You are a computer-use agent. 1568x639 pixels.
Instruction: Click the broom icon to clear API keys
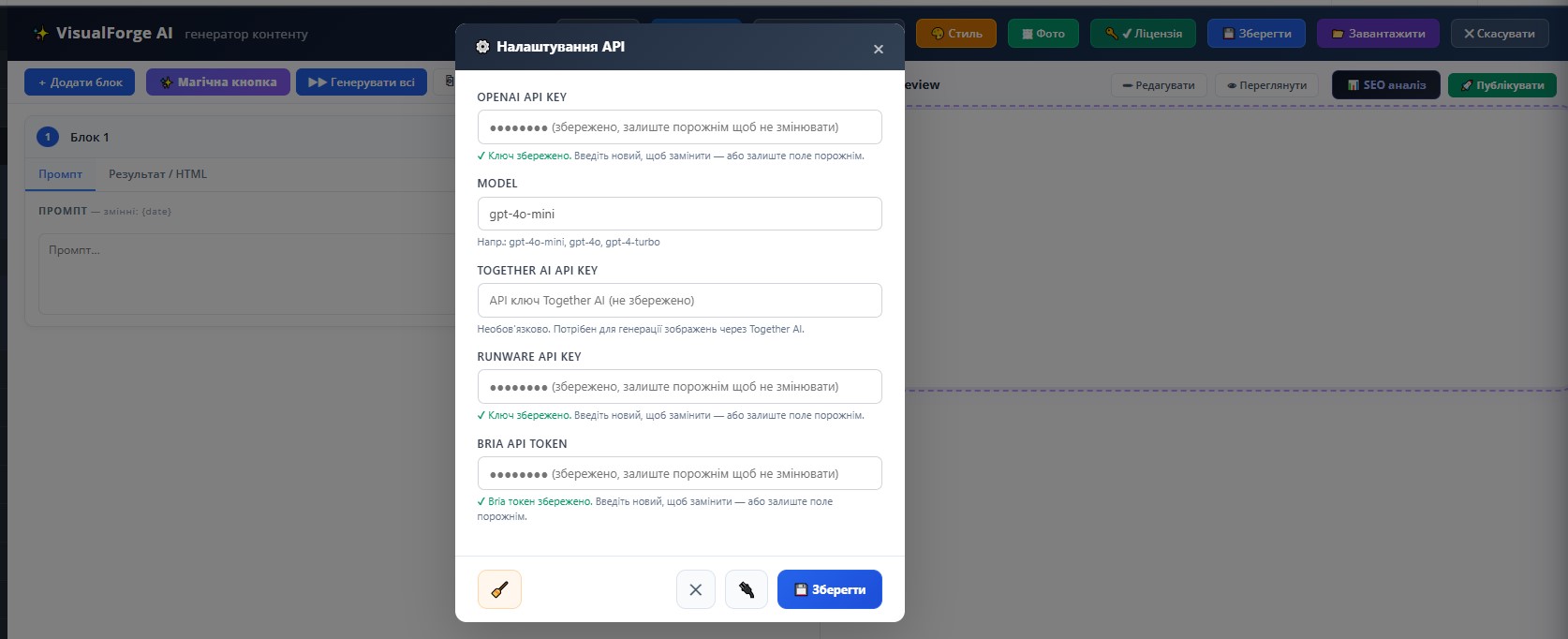point(499,589)
